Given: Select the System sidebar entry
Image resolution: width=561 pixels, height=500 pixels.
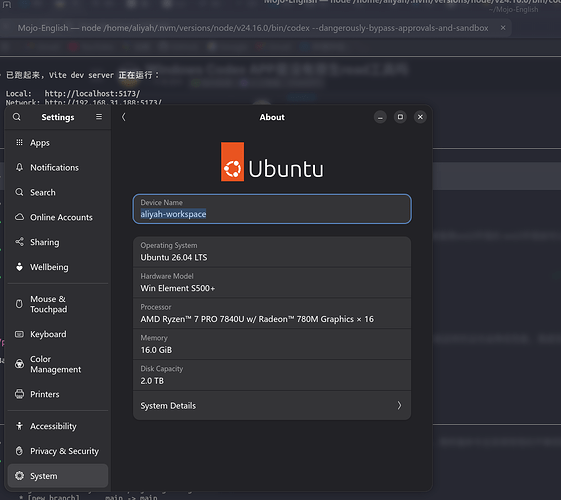Looking at the screenshot, I should 58,476.
